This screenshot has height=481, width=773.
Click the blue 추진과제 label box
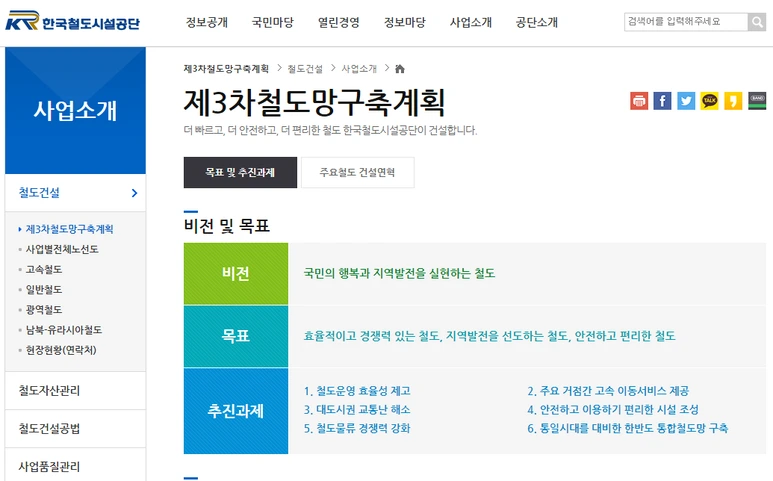[236, 411]
